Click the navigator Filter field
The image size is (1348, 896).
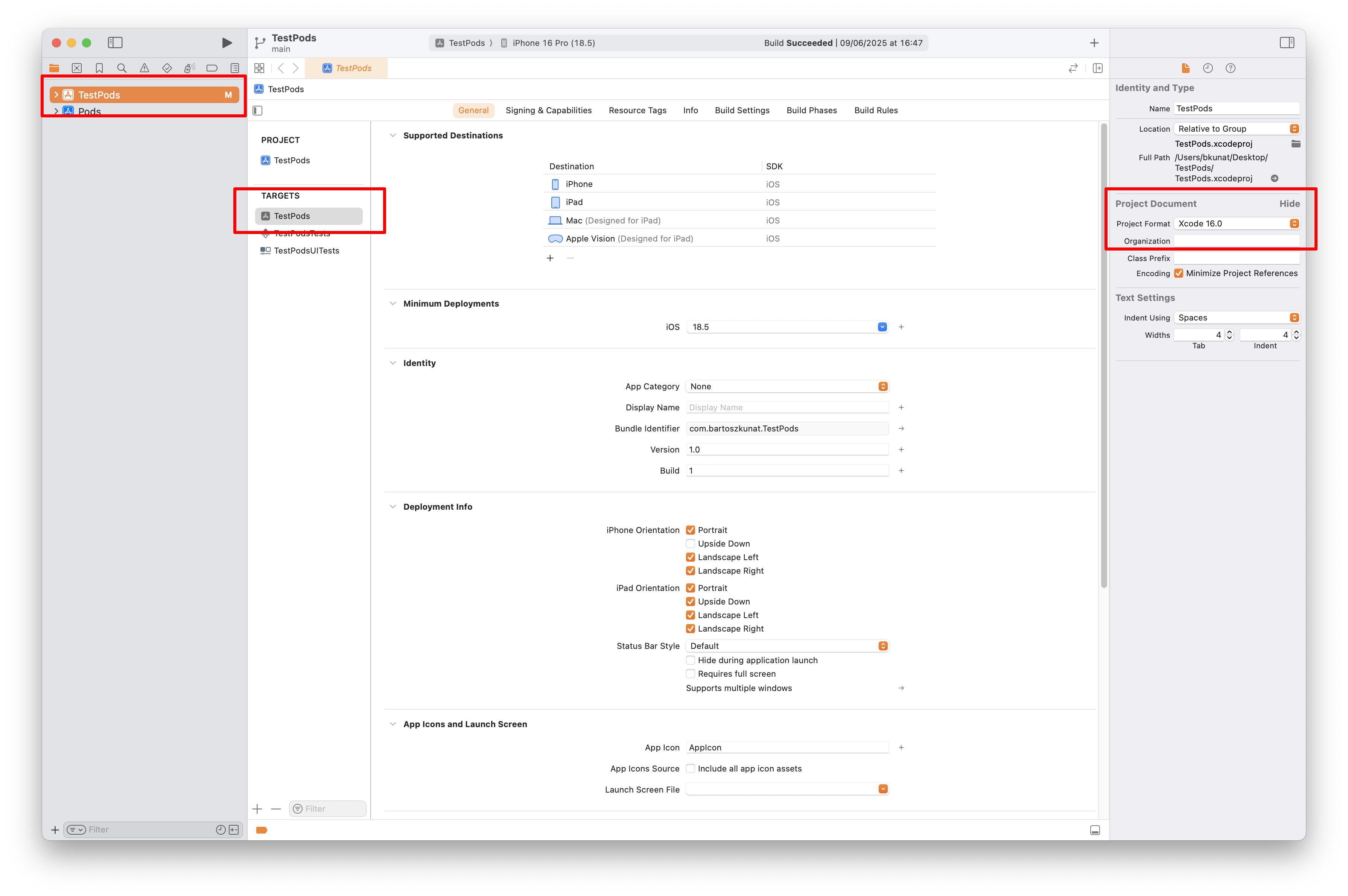click(152, 830)
